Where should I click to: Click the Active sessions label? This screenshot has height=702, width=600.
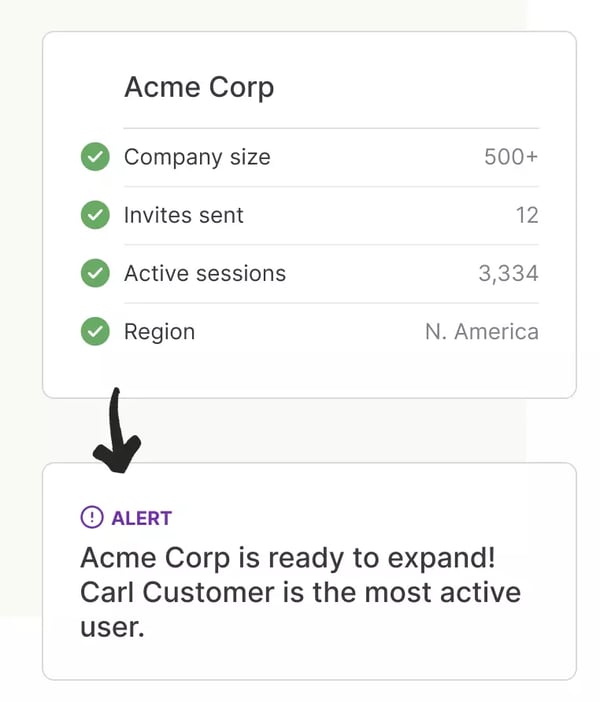[205, 274]
